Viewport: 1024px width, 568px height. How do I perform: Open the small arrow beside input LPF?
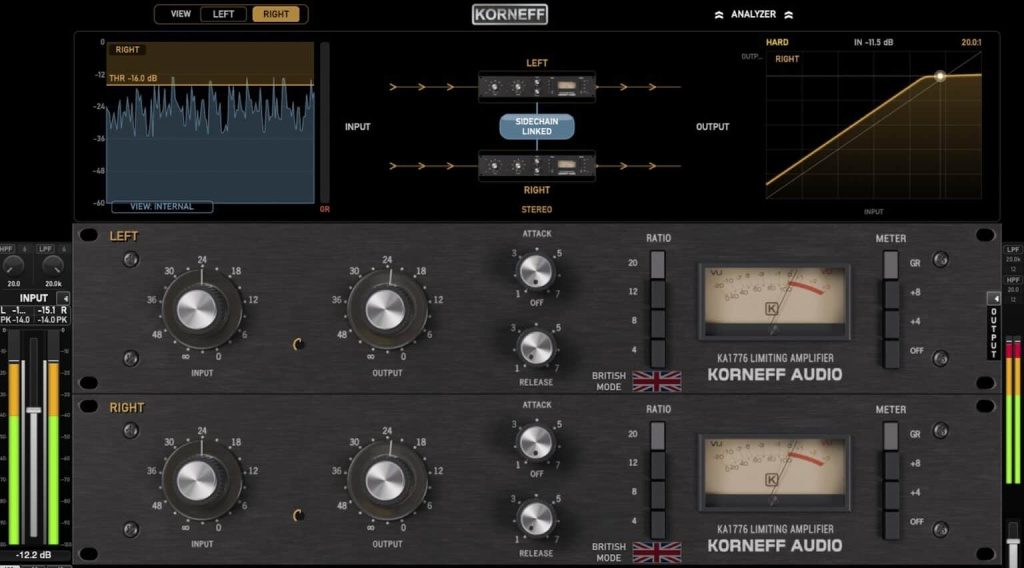click(x=63, y=249)
